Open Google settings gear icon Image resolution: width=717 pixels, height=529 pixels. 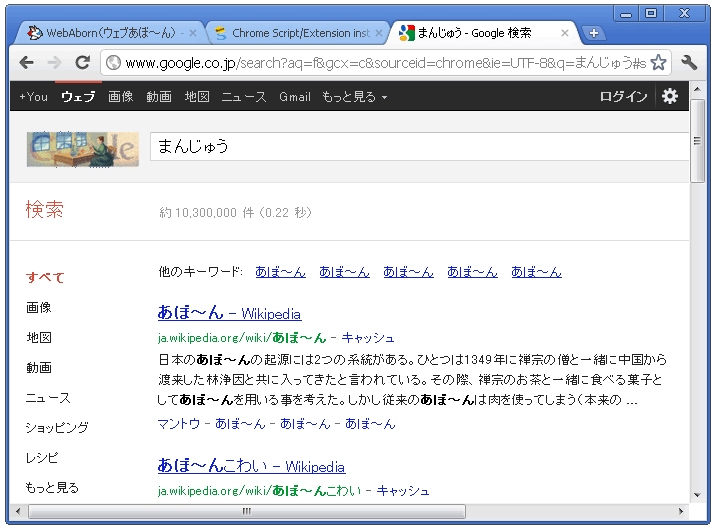(670, 96)
